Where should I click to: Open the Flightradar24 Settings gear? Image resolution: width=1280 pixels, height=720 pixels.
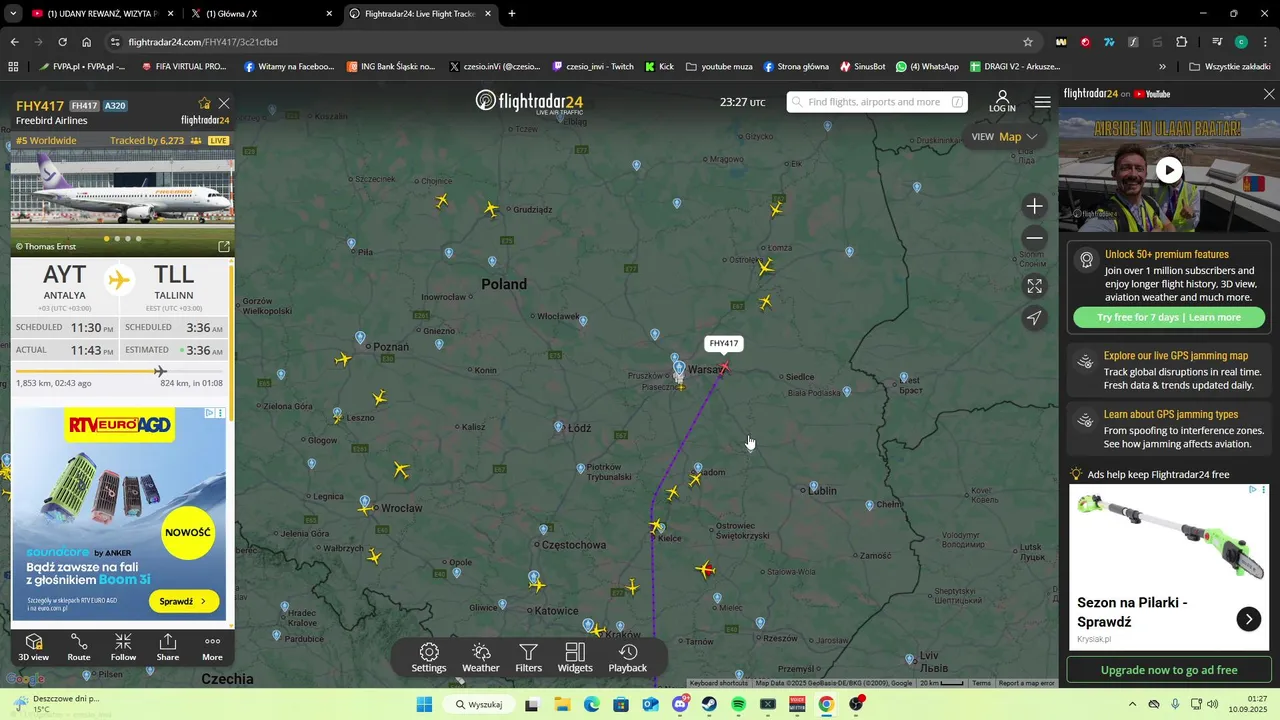(429, 658)
